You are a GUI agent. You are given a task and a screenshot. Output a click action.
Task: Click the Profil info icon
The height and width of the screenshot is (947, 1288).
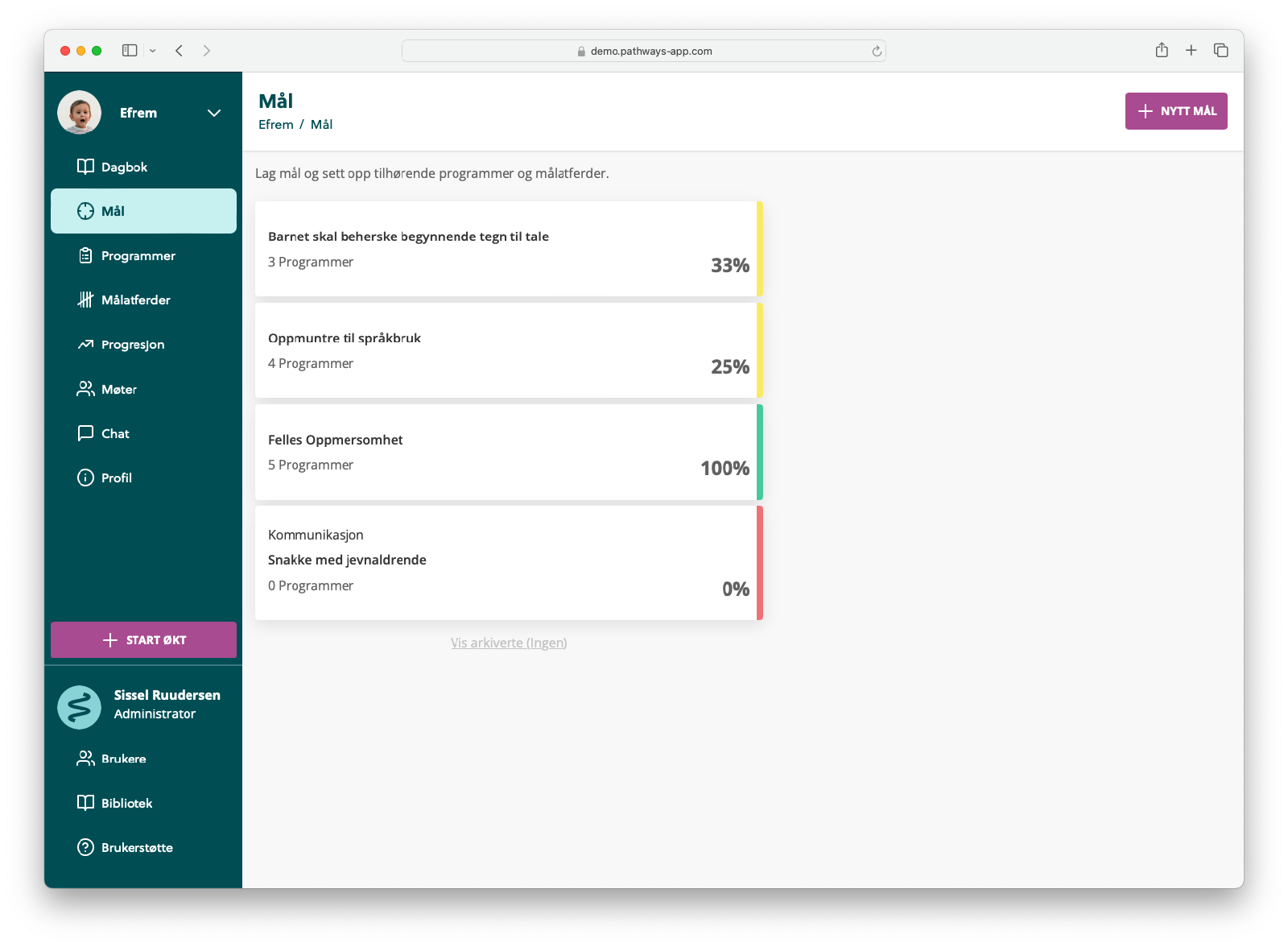pyautogui.click(x=85, y=478)
